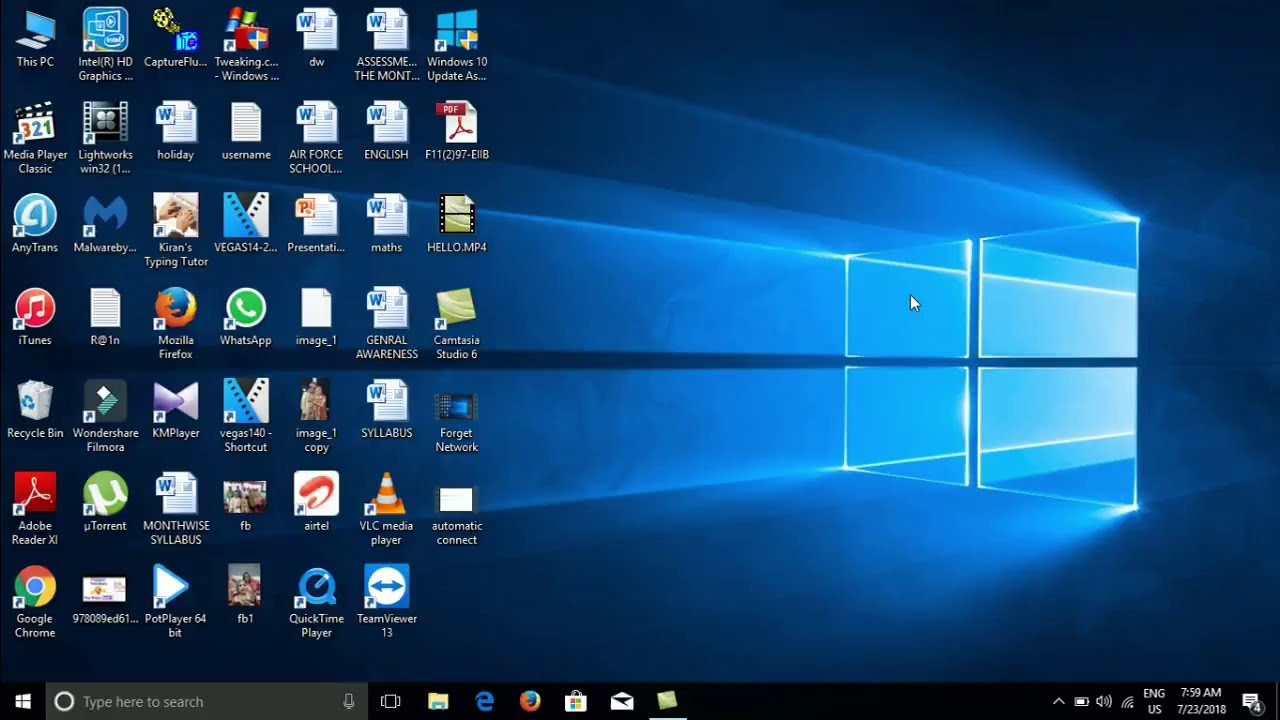Open volume control in system tray
Image resolution: width=1280 pixels, height=720 pixels.
(1104, 701)
